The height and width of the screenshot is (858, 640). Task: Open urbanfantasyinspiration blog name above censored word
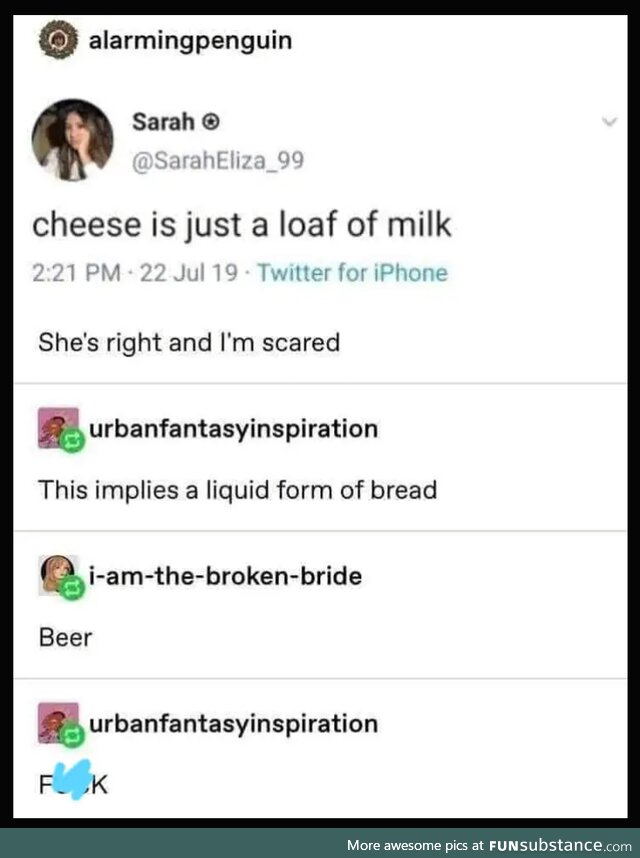click(233, 723)
